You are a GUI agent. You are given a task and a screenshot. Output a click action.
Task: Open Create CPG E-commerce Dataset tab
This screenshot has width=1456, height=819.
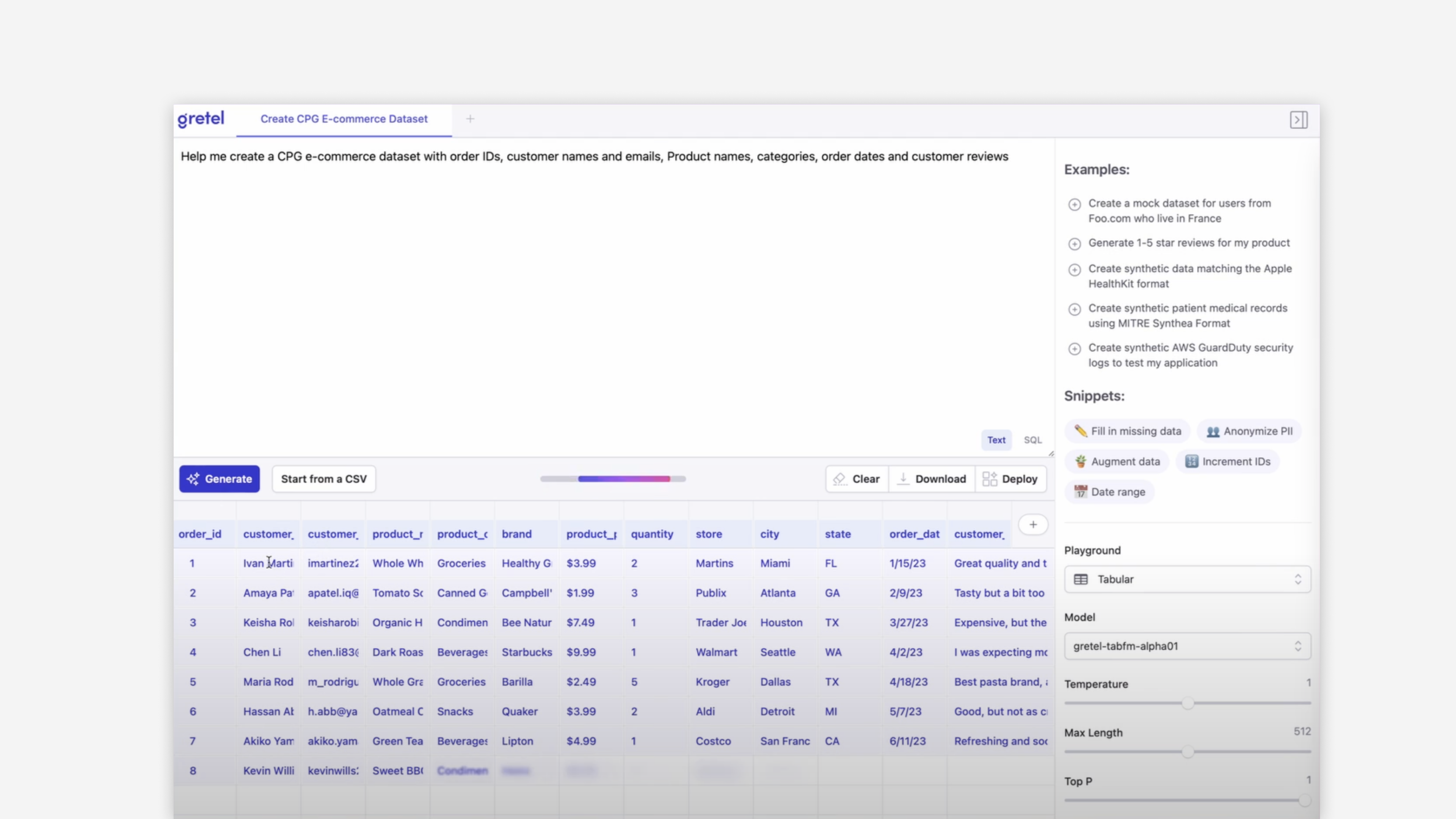click(x=344, y=119)
